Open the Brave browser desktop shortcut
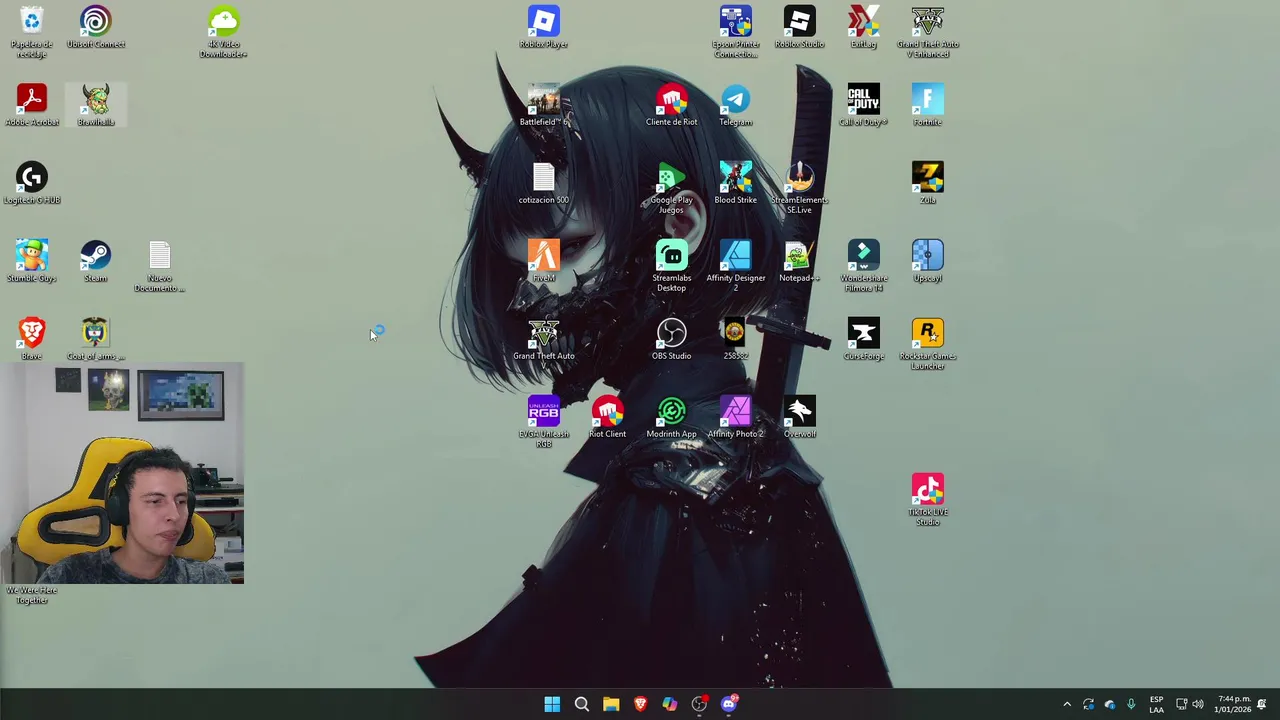 pyautogui.click(x=32, y=340)
